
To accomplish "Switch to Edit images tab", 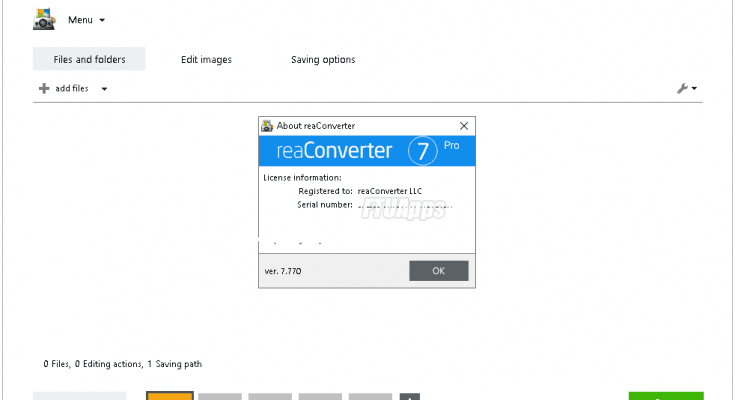I will pyautogui.click(x=206, y=60).
